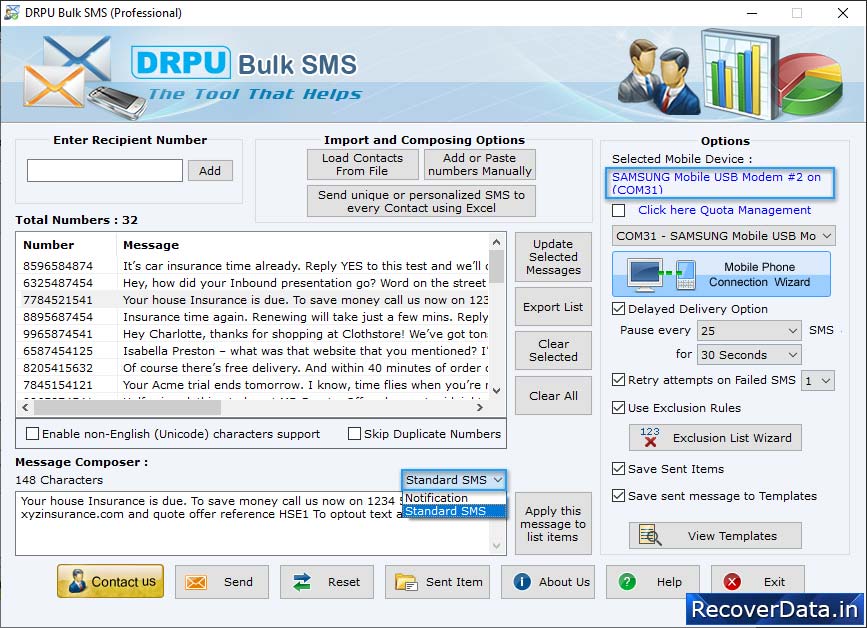Click the Message column header
This screenshot has width=867, height=628.
303,245
